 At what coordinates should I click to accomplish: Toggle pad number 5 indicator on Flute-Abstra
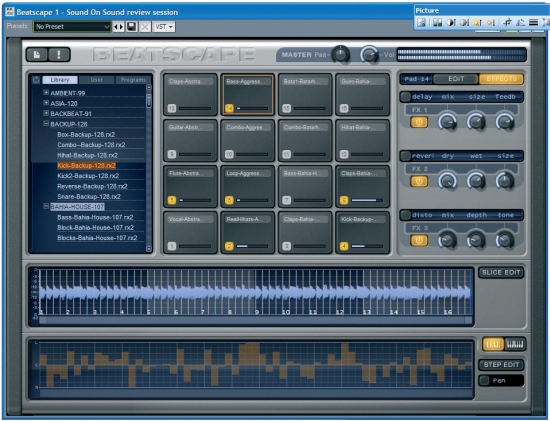tap(172, 200)
